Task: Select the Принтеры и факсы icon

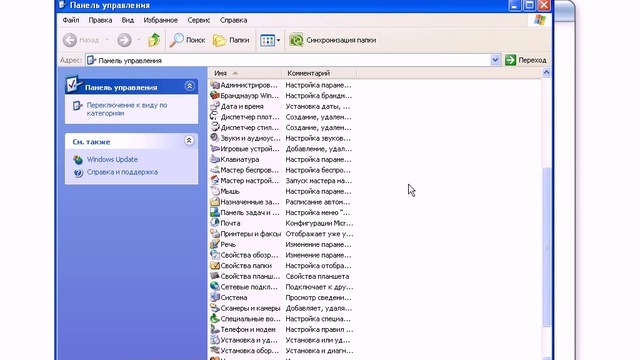Action: [215, 233]
